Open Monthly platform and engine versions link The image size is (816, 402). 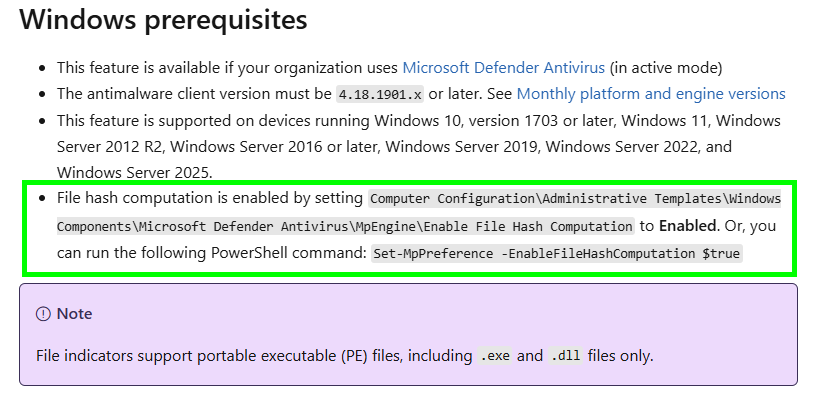click(x=651, y=94)
